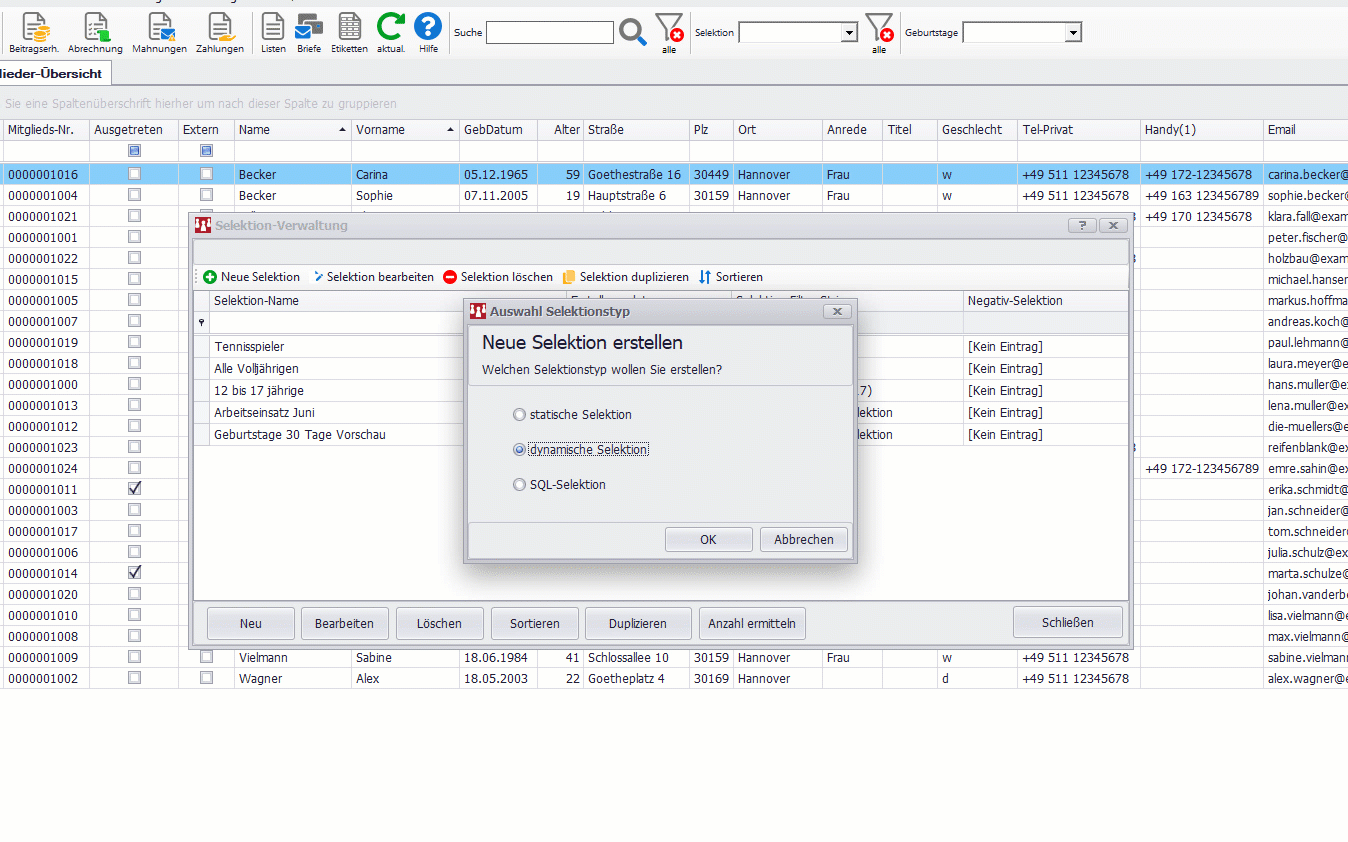This screenshot has height=842, width=1348.
Task: Click the Zahlungen toolbar icon
Action: (220, 28)
